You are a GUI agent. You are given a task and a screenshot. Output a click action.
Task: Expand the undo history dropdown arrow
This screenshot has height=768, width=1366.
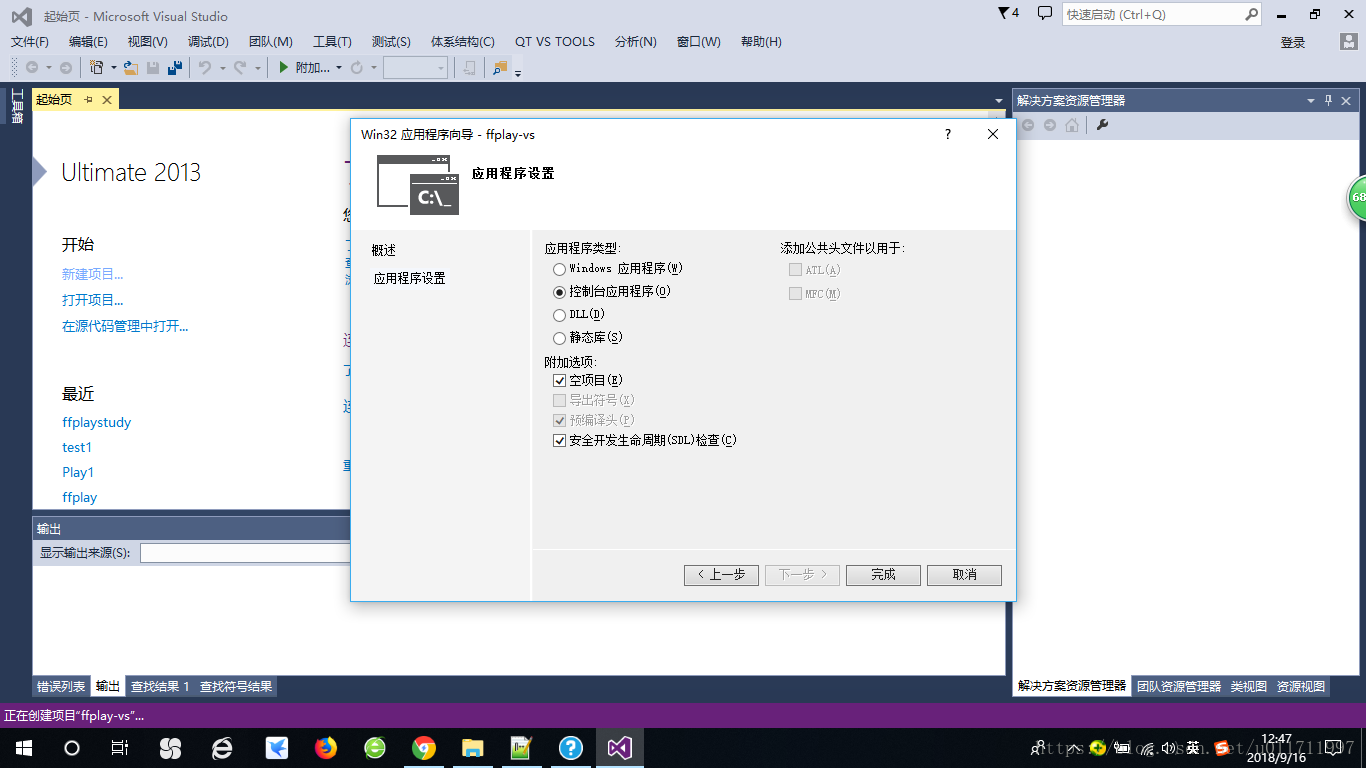point(222,68)
